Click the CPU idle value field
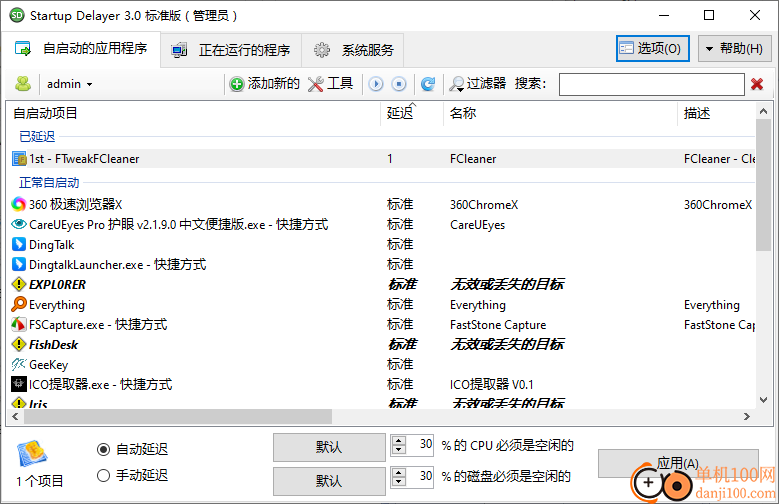 tap(420, 444)
